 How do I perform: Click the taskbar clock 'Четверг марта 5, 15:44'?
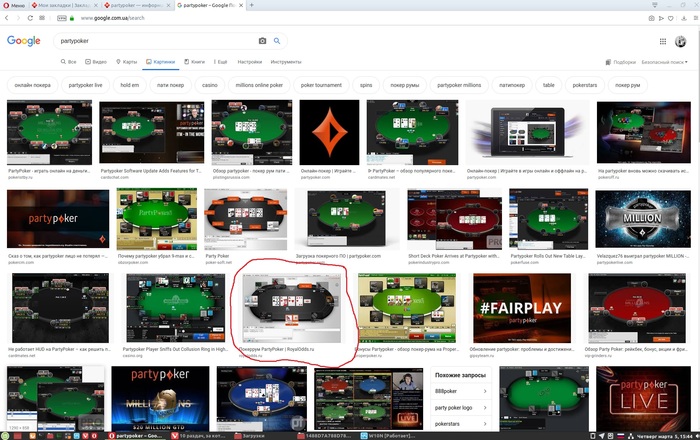[x=665, y=436]
